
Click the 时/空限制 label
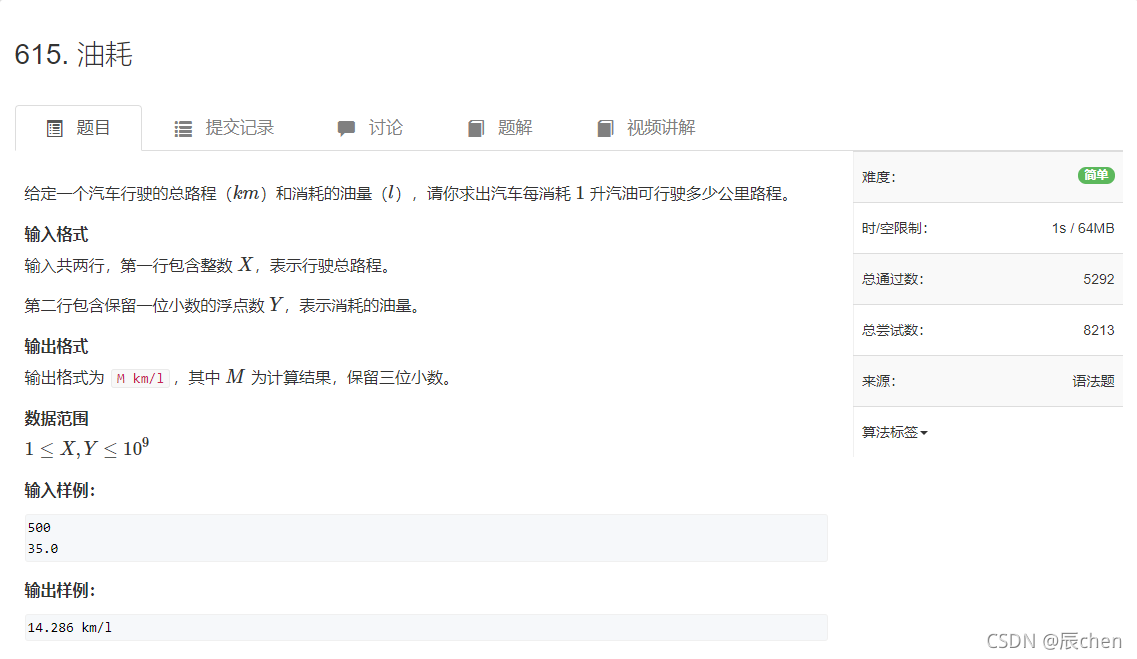click(894, 228)
